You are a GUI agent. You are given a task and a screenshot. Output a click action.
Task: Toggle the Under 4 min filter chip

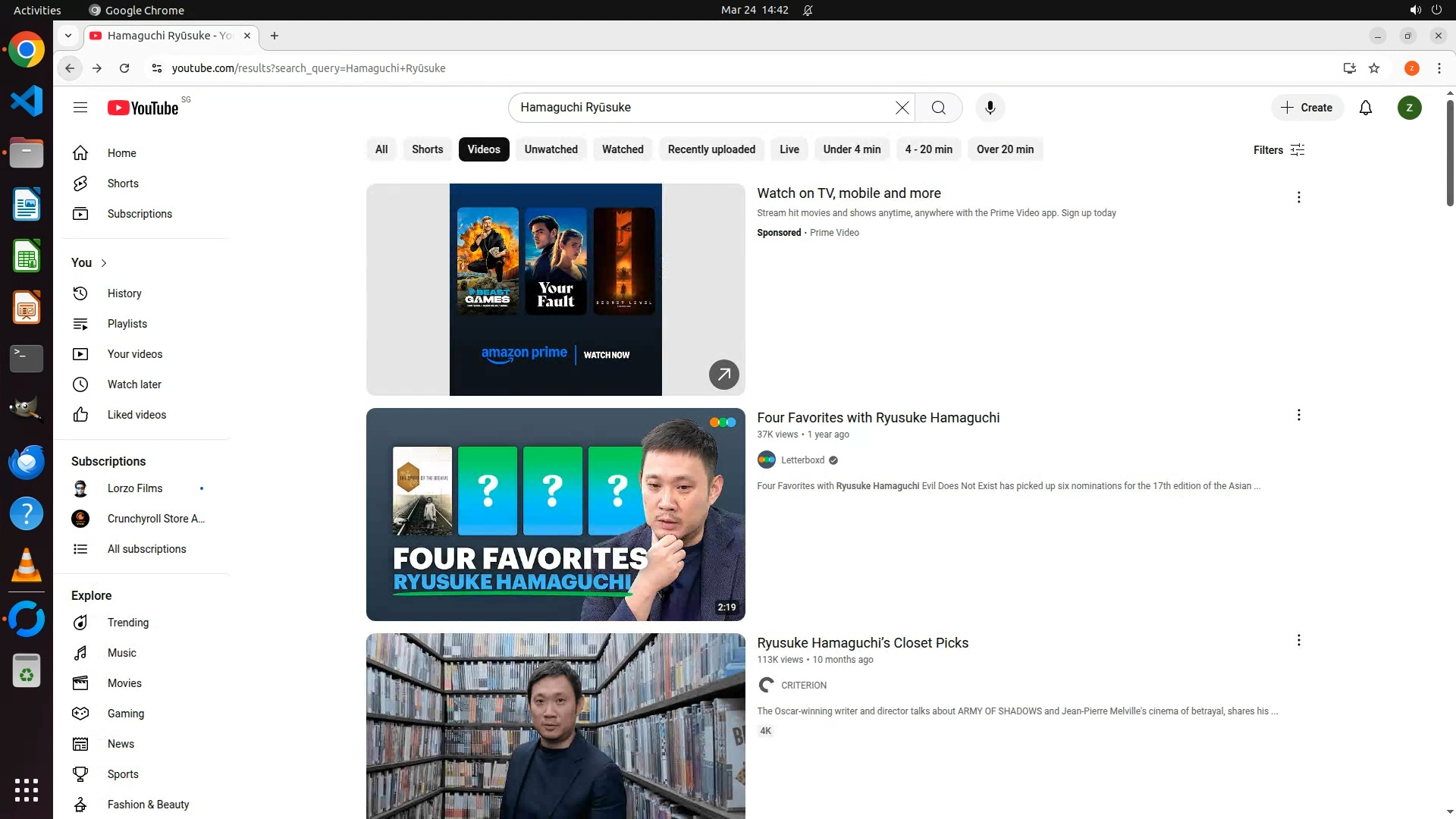(x=852, y=149)
